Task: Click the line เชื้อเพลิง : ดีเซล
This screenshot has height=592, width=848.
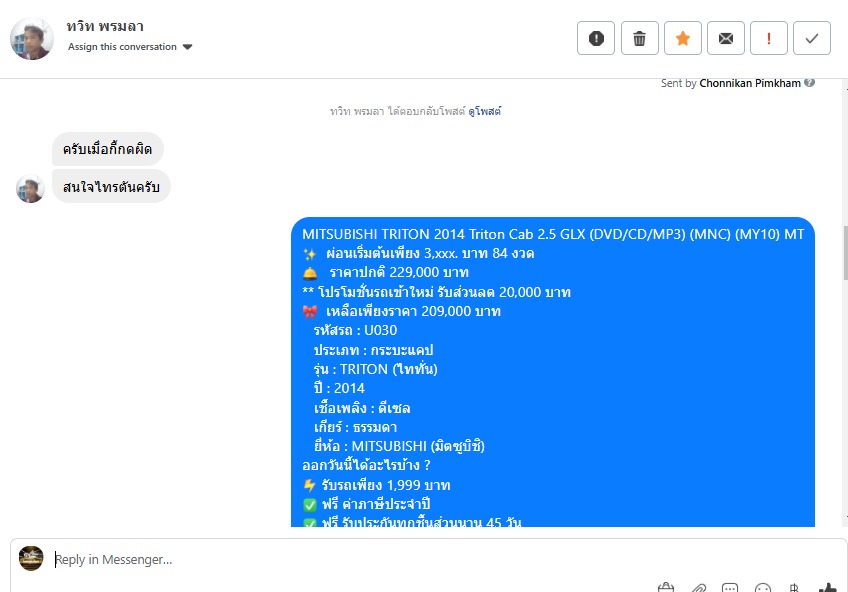Action: pos(362,408)
